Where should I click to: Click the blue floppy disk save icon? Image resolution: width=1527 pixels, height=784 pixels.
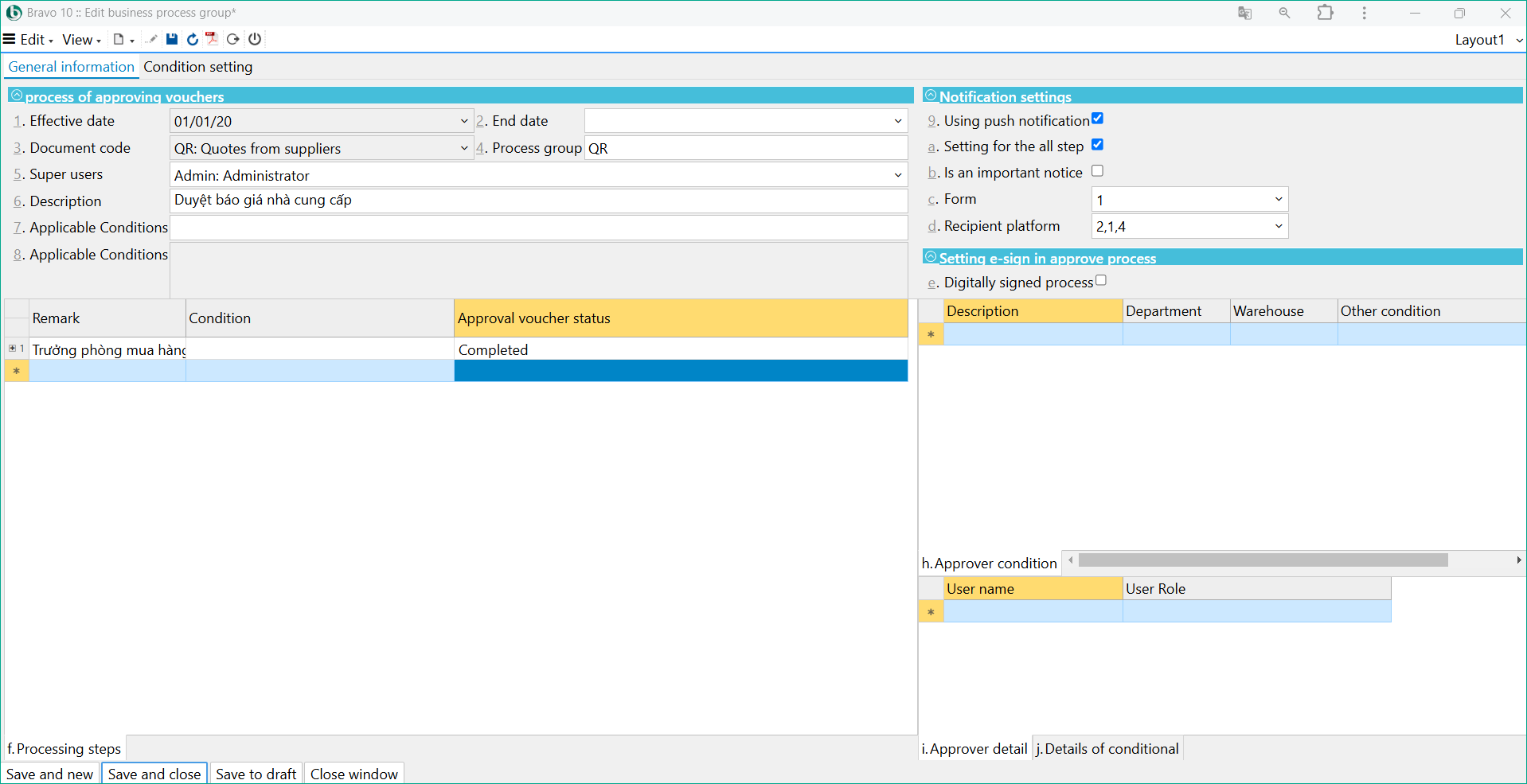click(172, 39)
